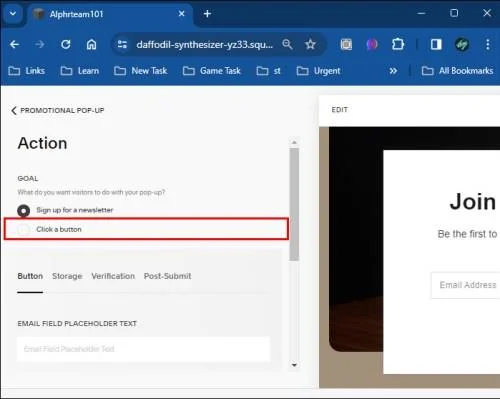
Task: Click the scrollbar up arrow
Action: [294, 142]
